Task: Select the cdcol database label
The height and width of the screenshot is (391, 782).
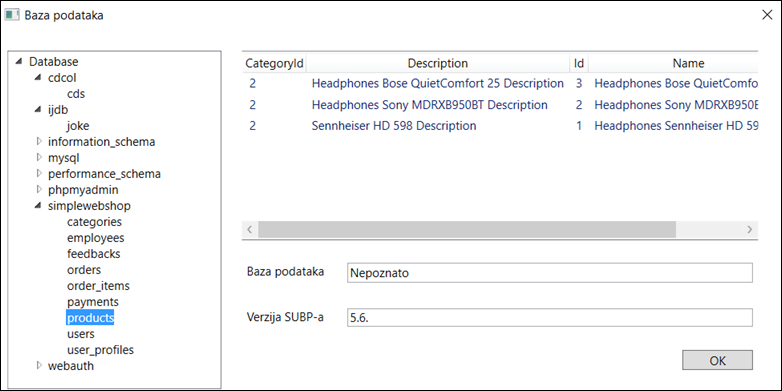Action: click(62, 78)
